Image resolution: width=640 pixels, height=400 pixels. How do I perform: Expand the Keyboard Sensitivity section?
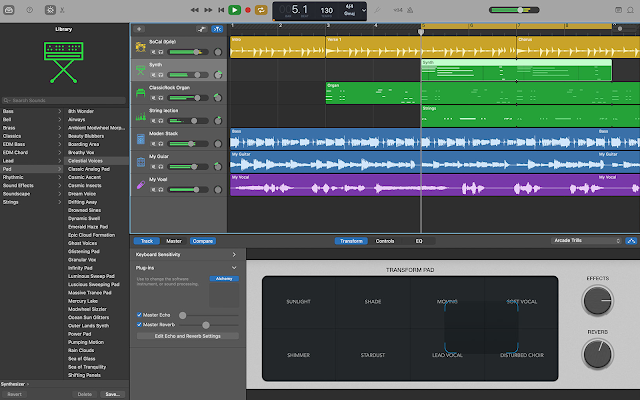(x=234, y=255)
